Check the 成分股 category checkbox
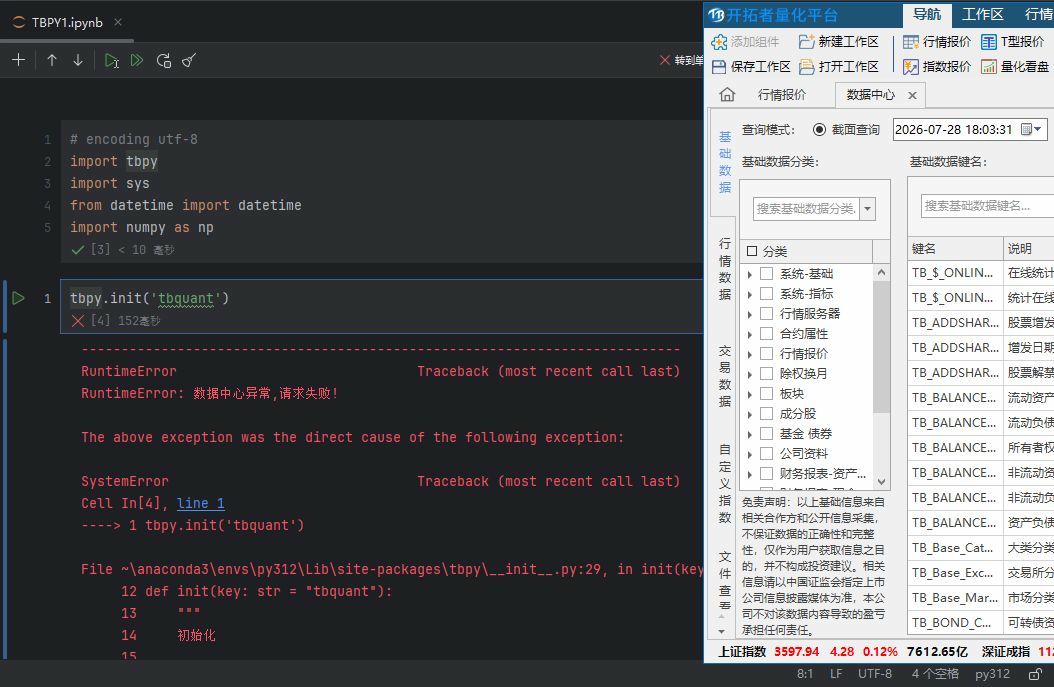The image size is (1054, 687). tap(766, 413)
